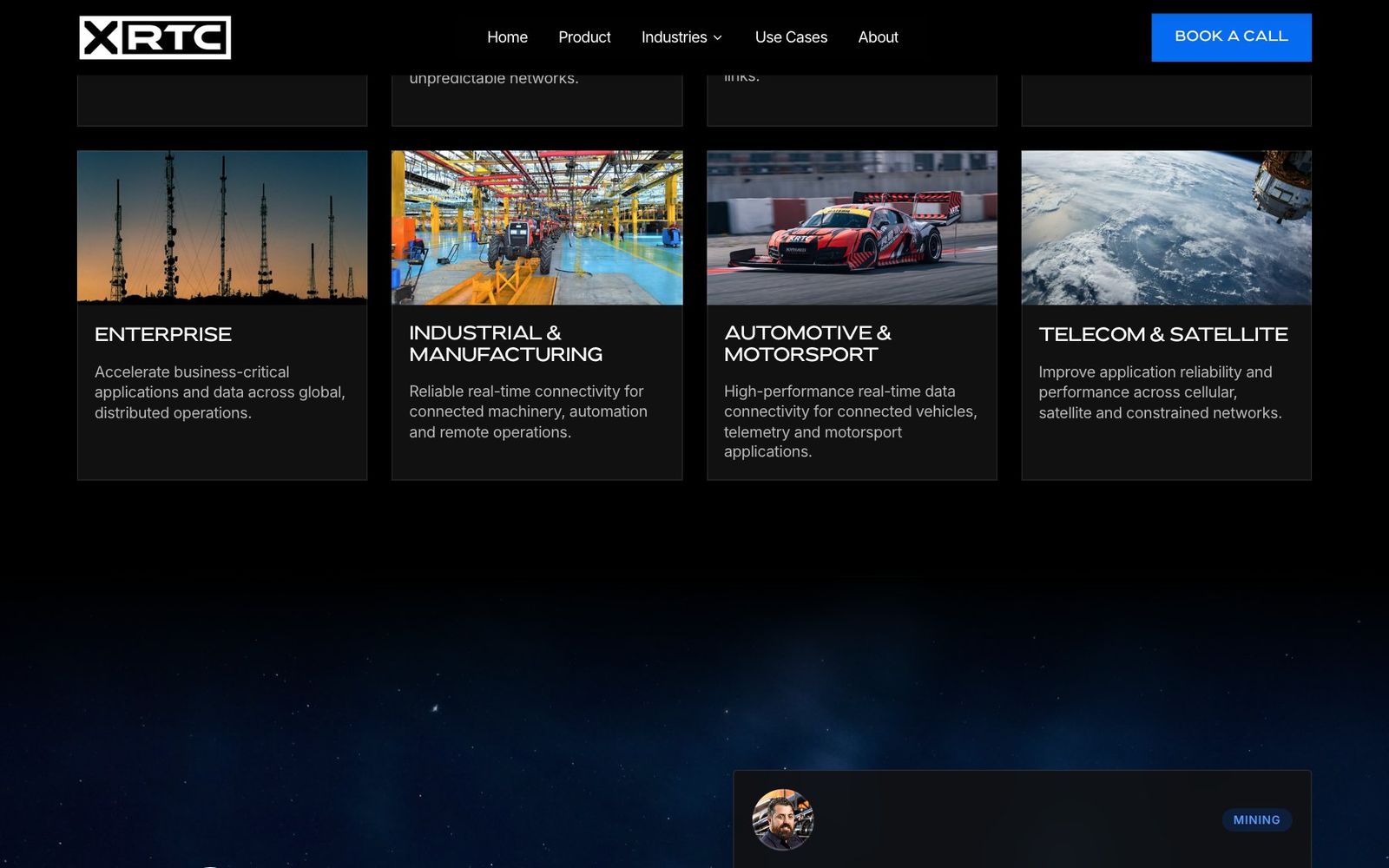Click the testimonial avatar photo
This screenshot has height=868, width=1389.
pyautogui.click(x=783, y=819)
